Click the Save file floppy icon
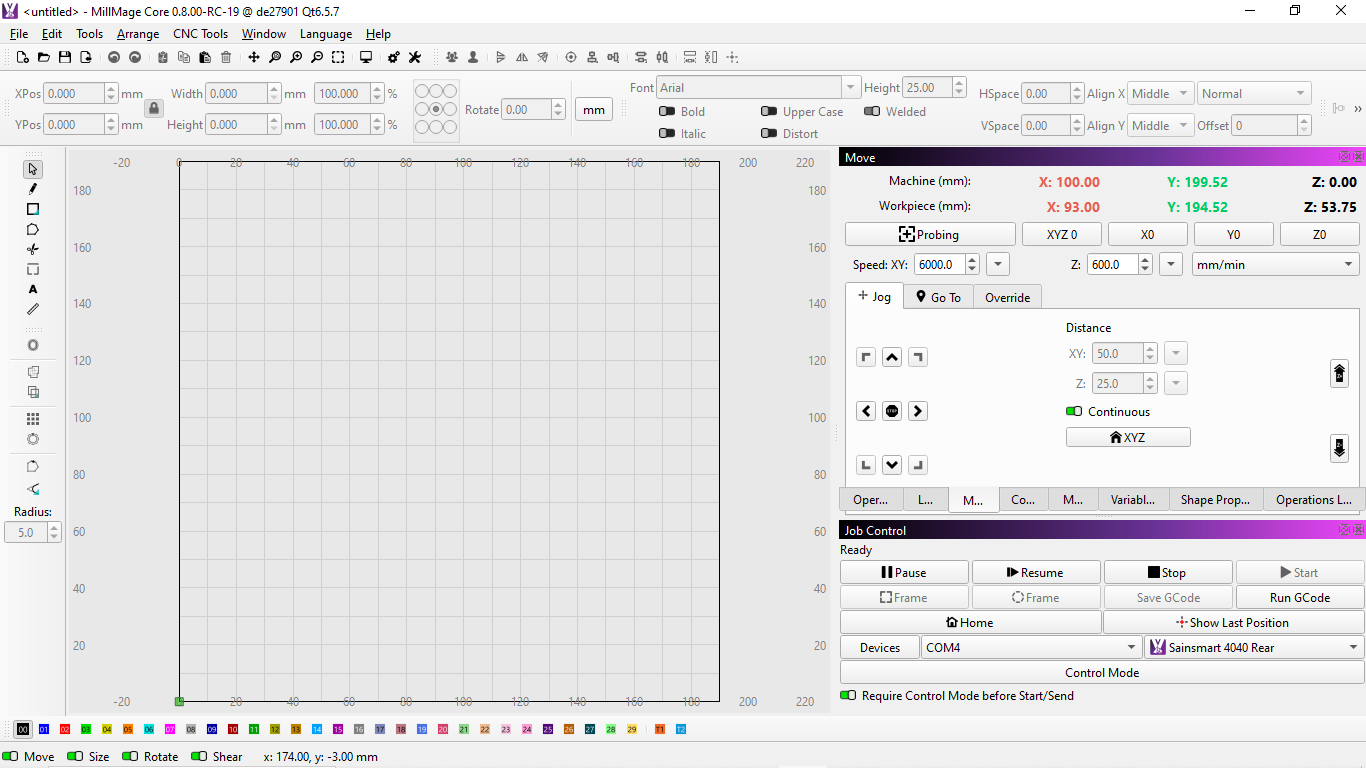The width and height of the screenshot is (1366, 768). coord(65,58)
